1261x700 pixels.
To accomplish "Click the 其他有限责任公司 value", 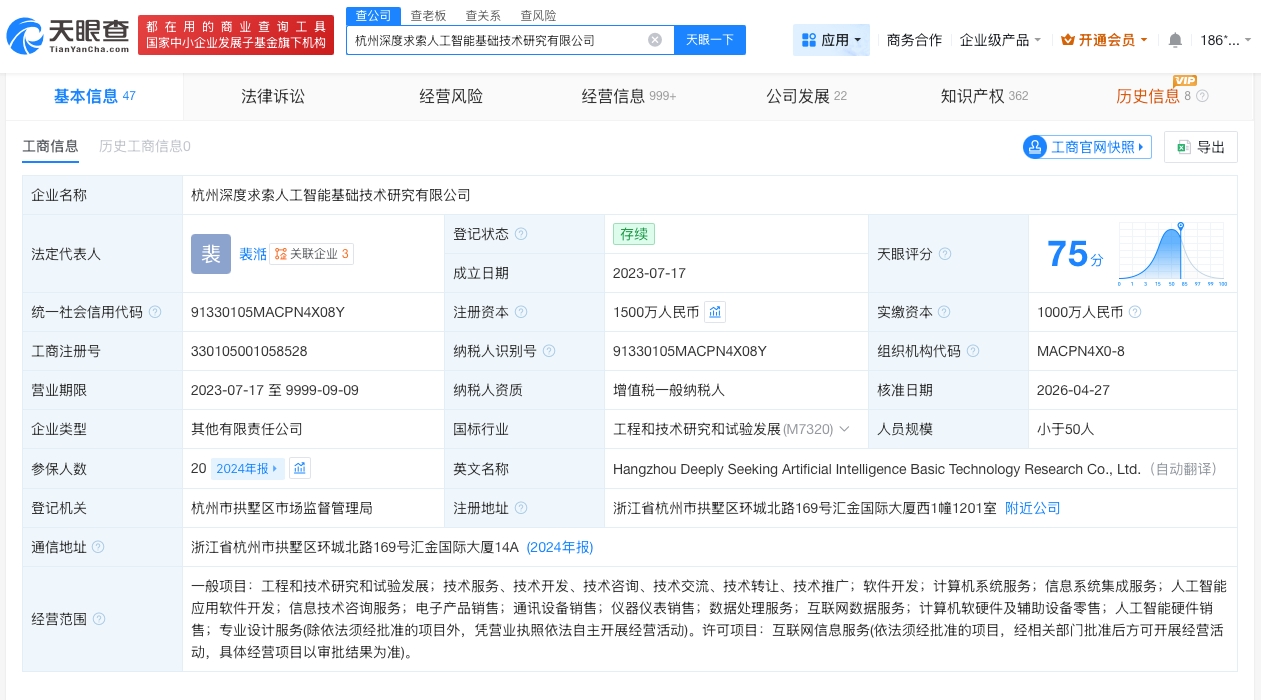I will 247,429.
